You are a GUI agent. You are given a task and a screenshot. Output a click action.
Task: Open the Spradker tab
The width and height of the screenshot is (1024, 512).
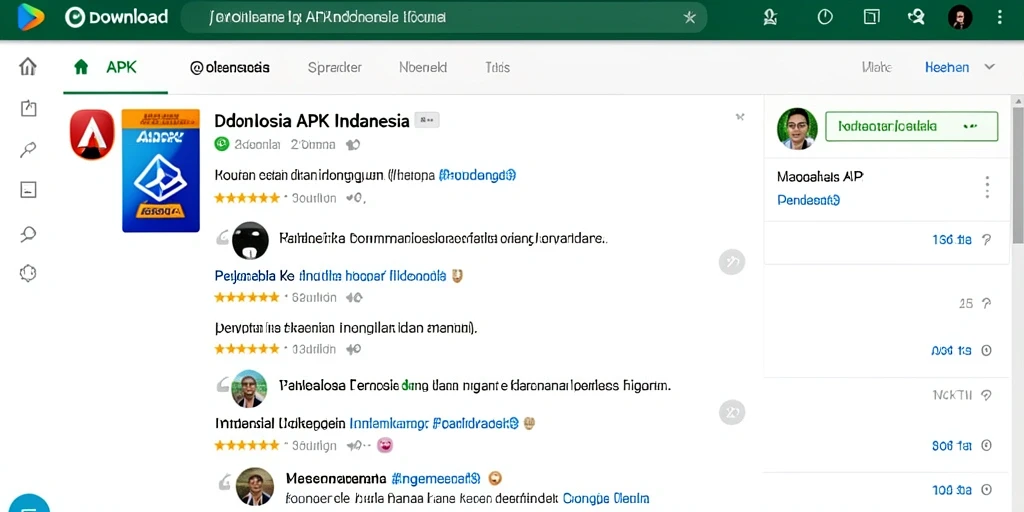click(x=334, y=67)
